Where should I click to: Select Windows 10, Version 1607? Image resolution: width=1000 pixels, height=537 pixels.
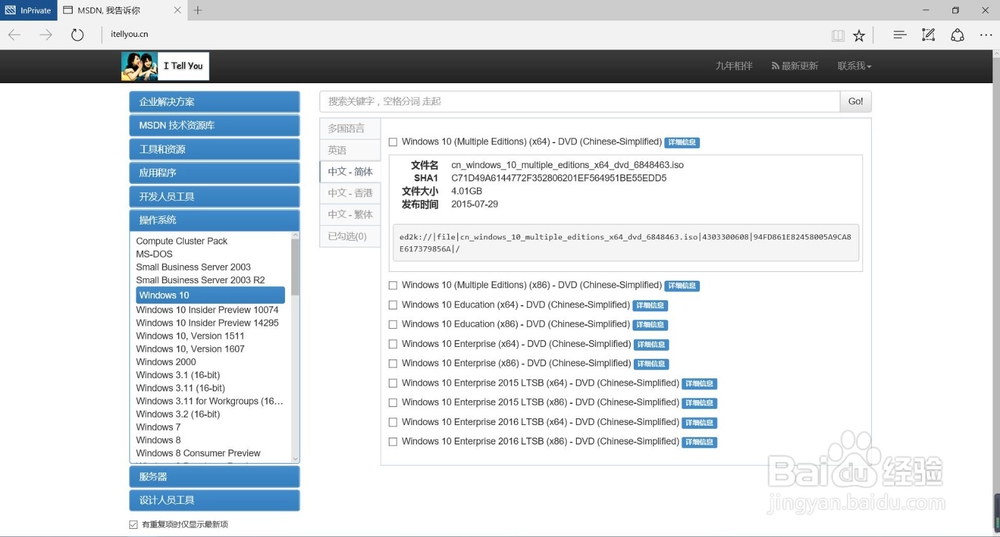[x=190, y=349]
